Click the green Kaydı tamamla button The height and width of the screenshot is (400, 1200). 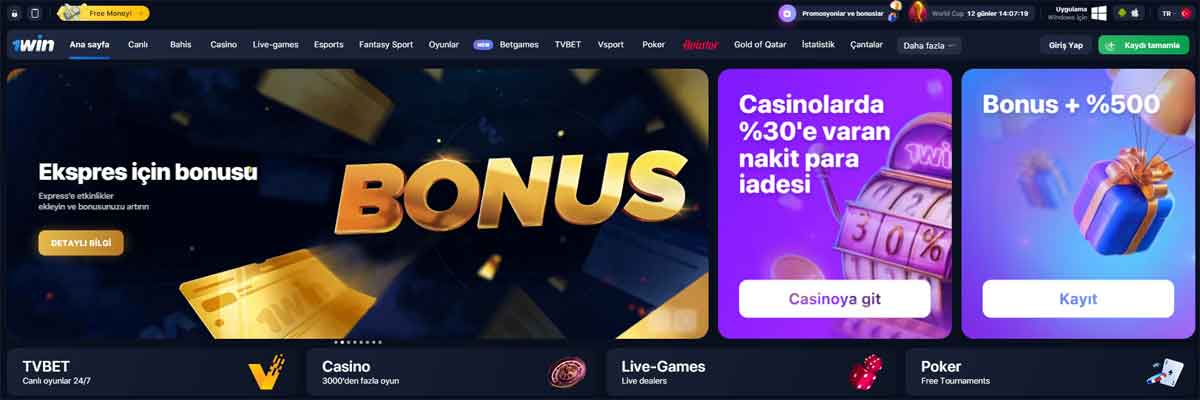click(1143, 45)
